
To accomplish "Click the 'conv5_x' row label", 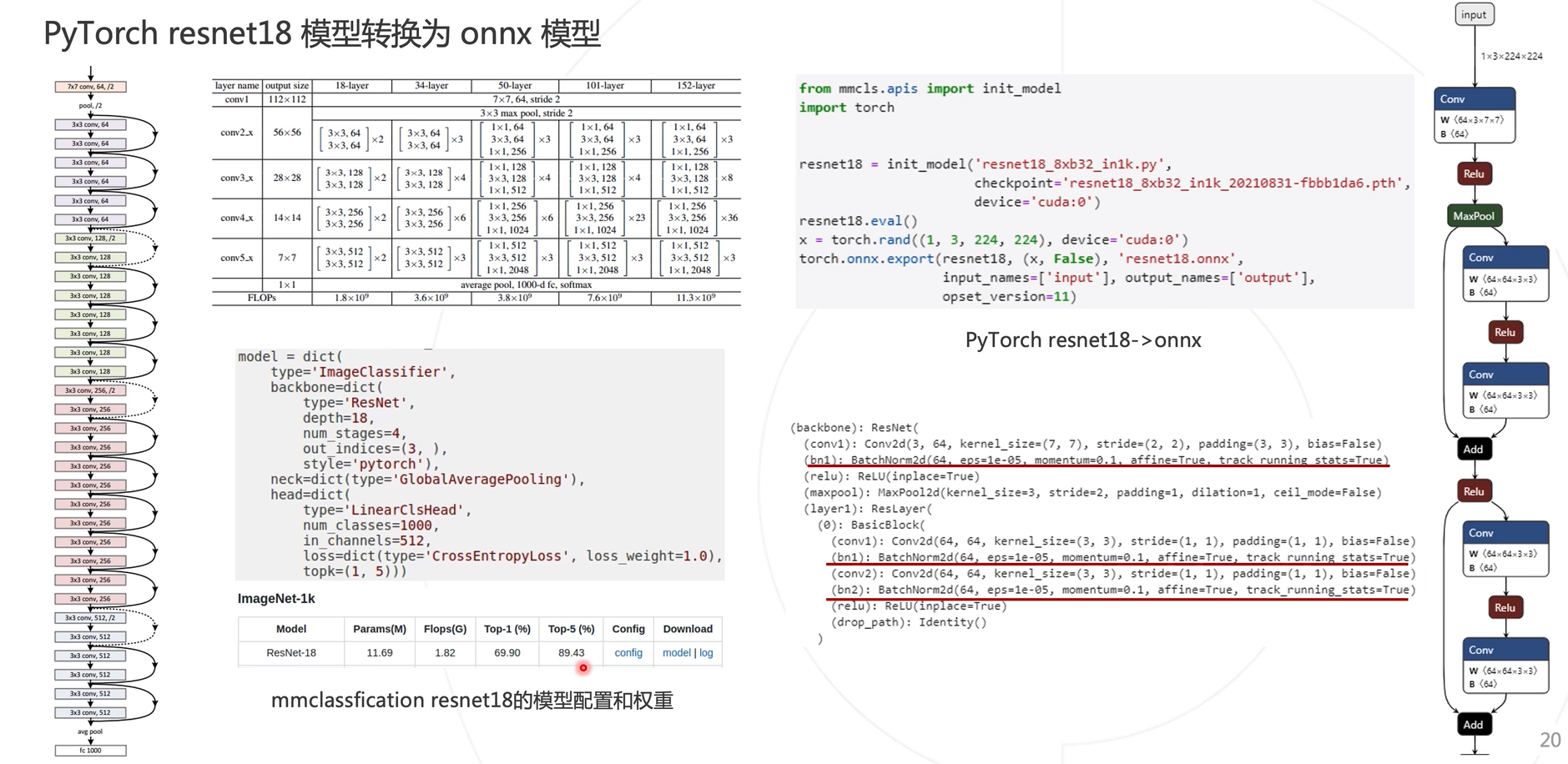I will click(x=237, y=258).
